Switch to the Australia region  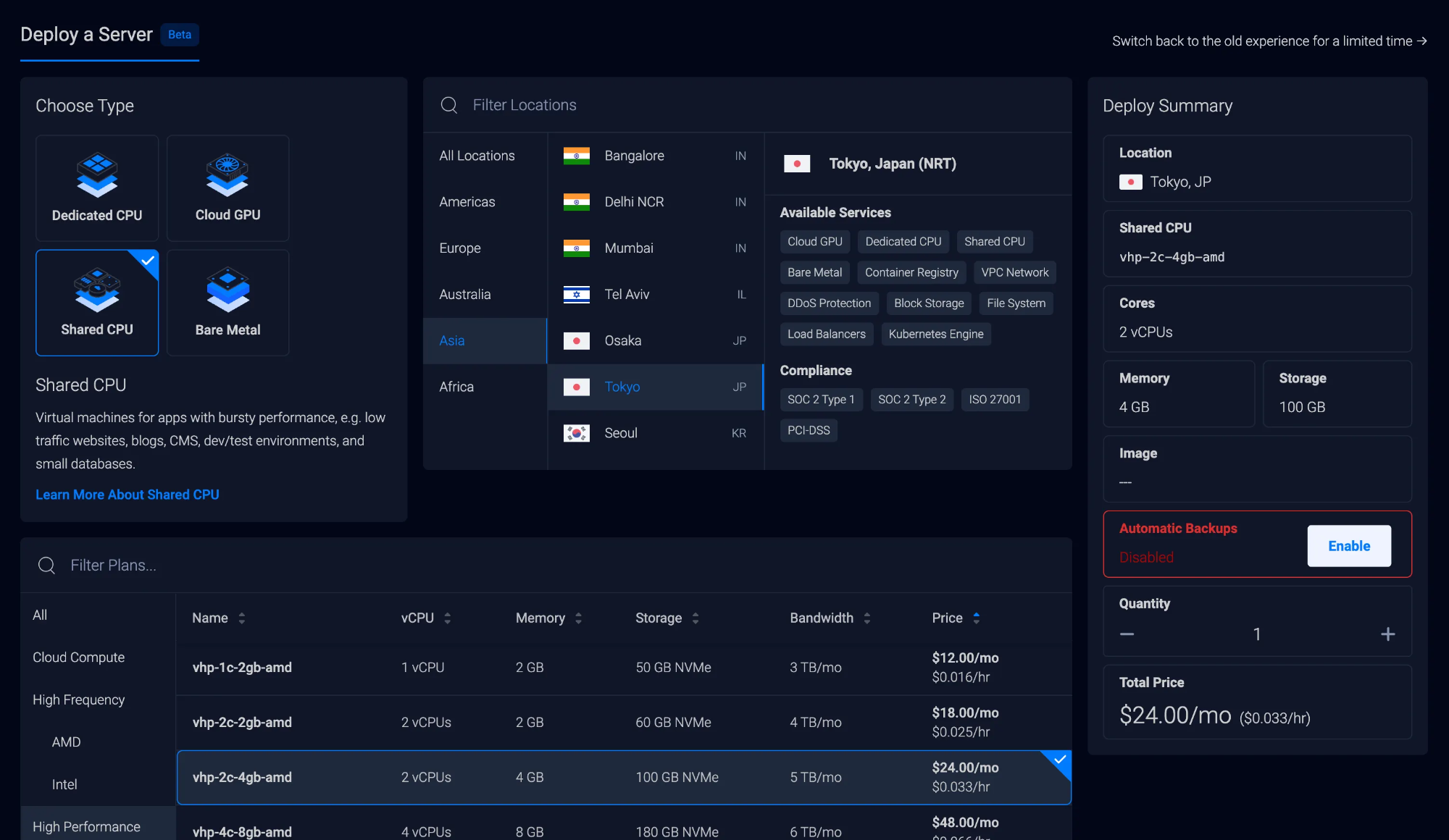click(x=485, y=294)
